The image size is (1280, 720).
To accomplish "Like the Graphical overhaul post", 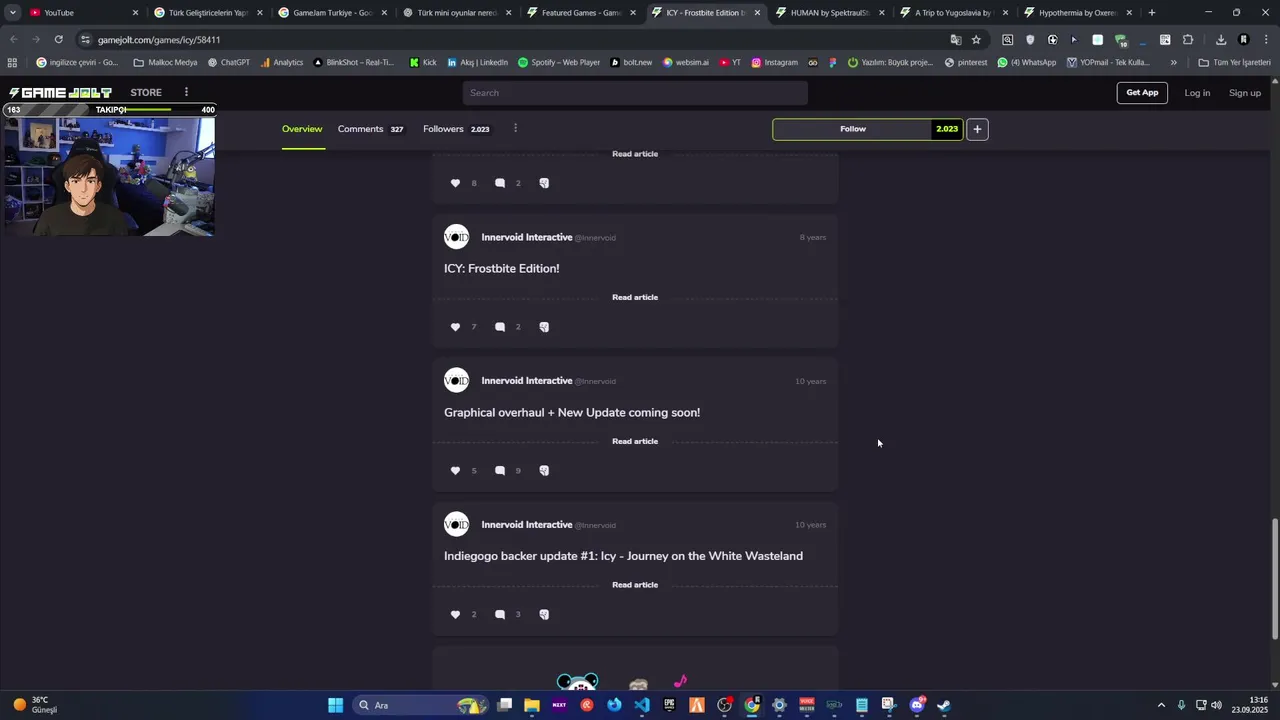I will (455, 471).
